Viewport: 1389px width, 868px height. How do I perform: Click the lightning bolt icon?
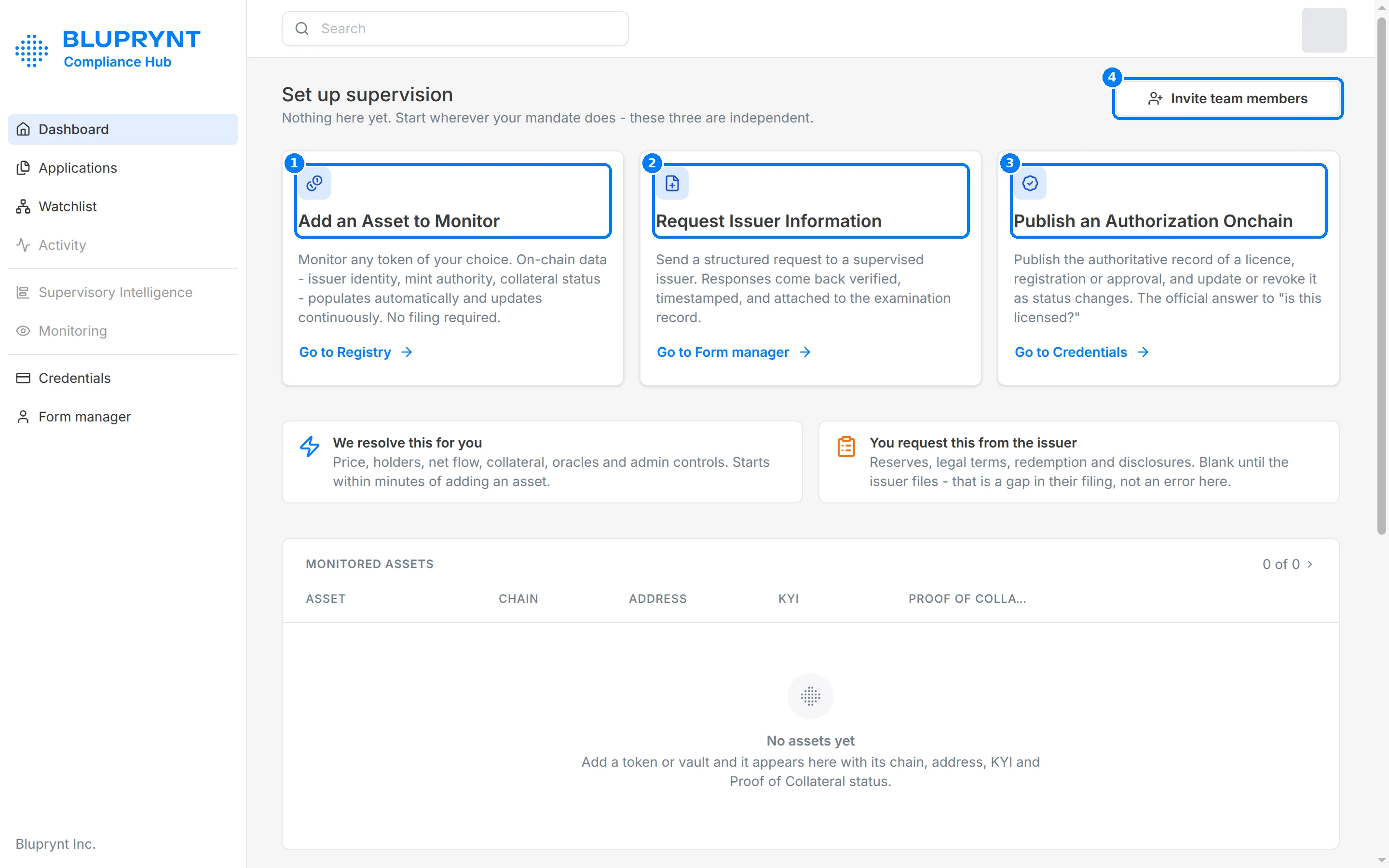pos(309,446)
